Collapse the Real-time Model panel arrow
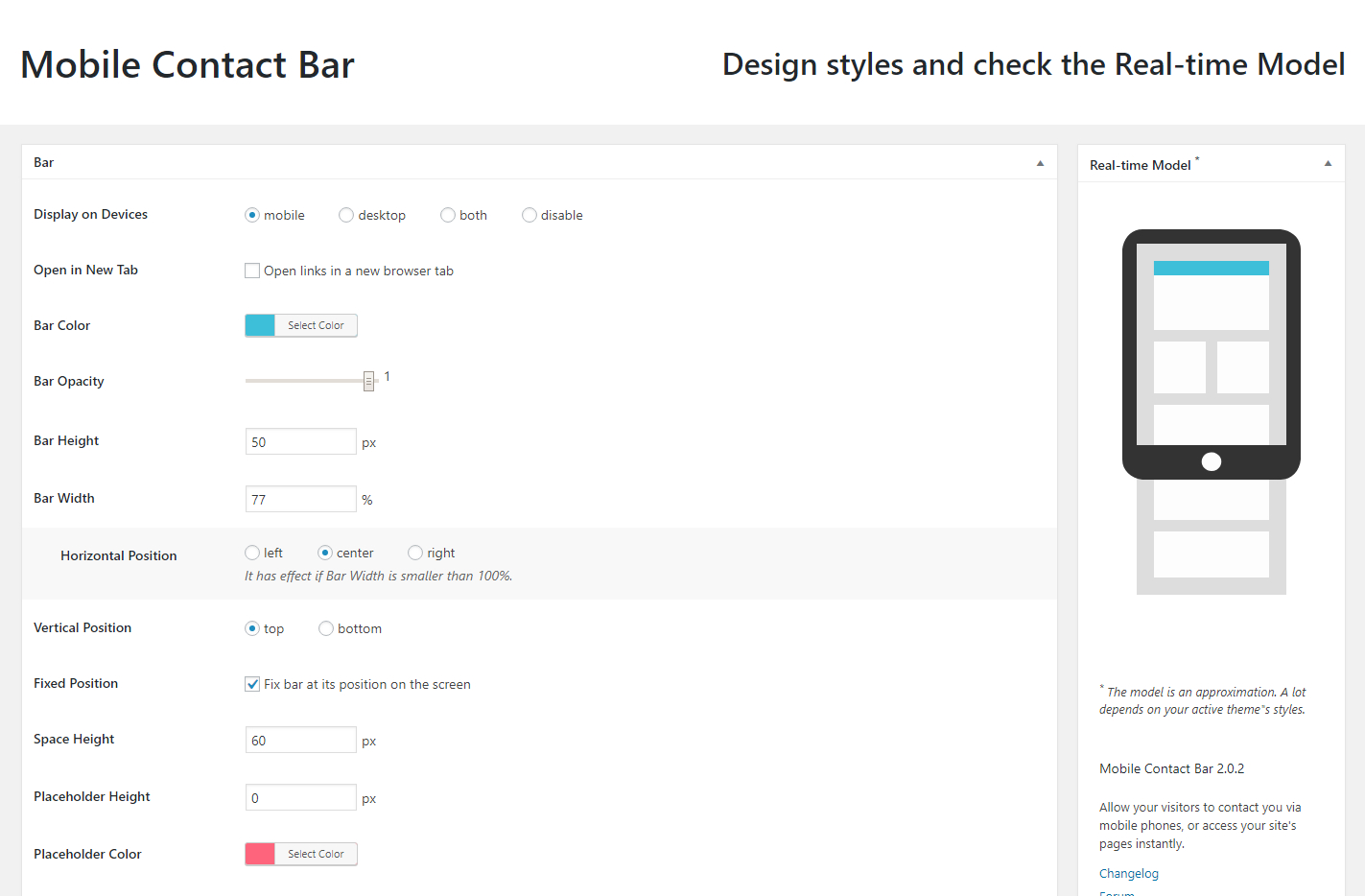This screenshot has height=896, width=1365. [1328, 163]
